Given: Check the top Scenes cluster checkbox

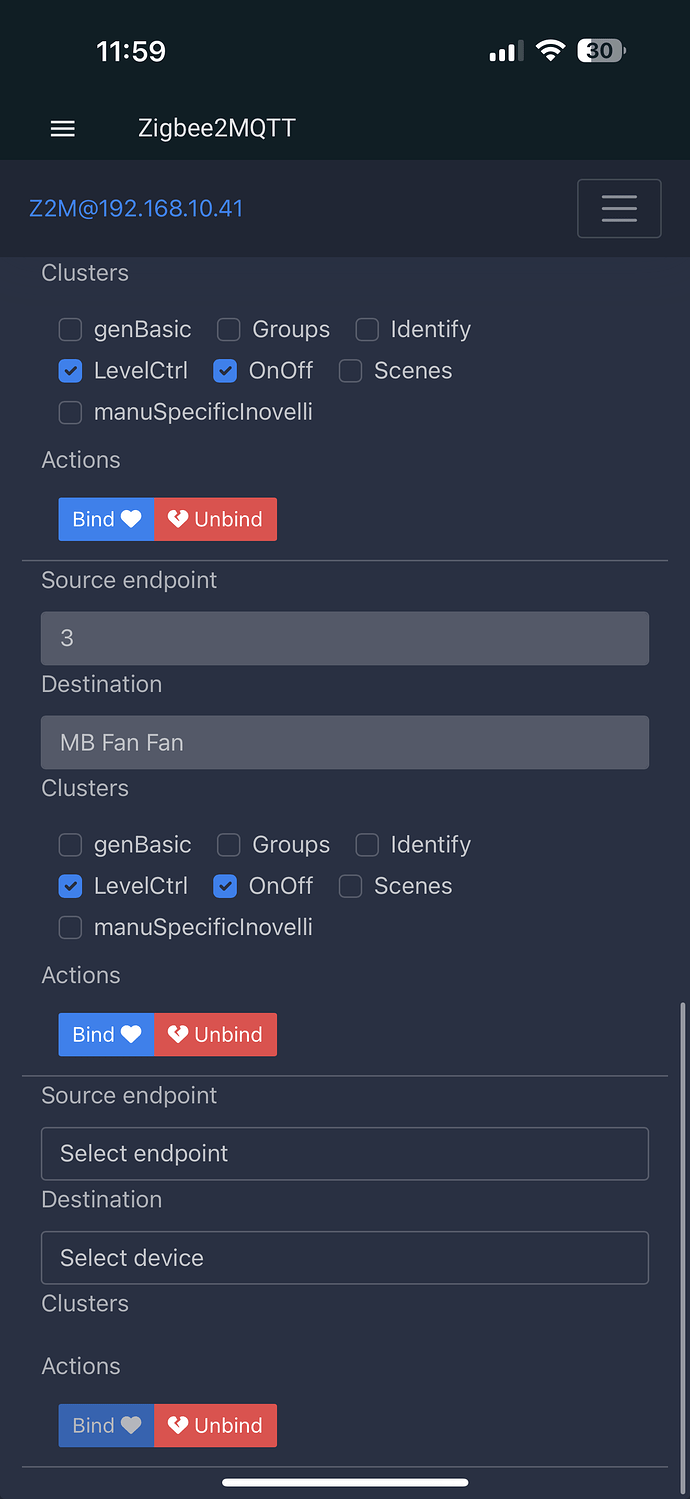Looking at the screenshot, I should click(350, 371).
